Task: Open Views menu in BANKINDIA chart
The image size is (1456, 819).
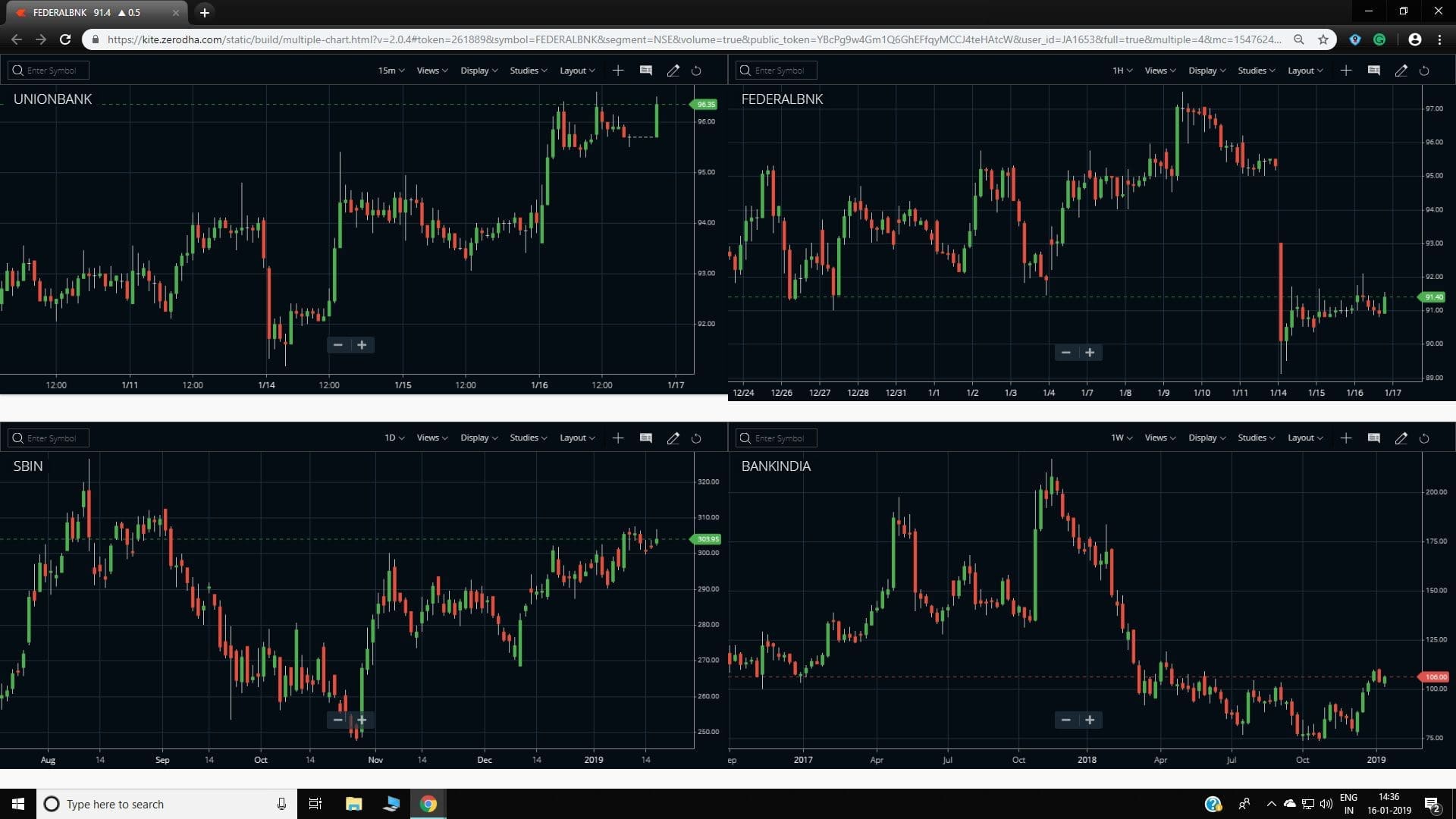Action: pos(1160,438)
